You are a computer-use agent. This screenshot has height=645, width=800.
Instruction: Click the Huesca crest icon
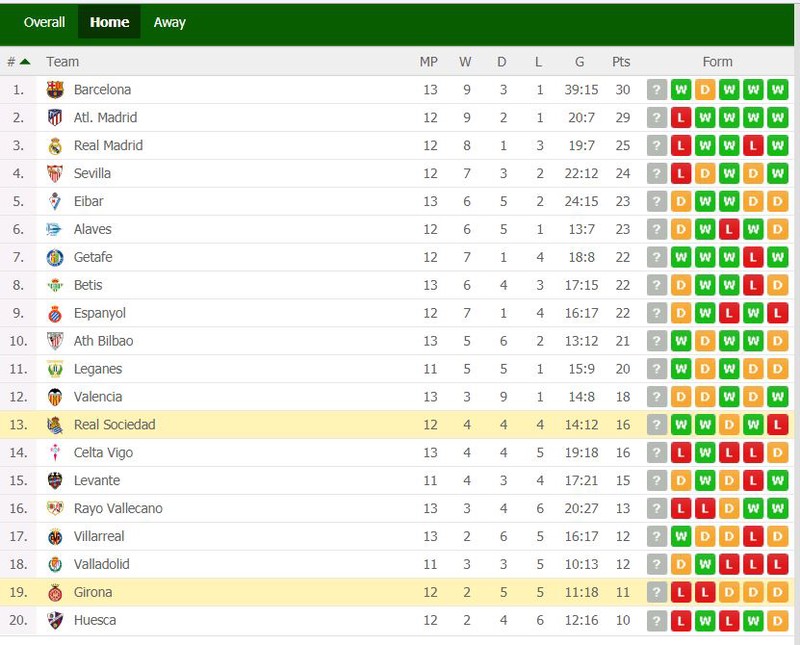[x=55, y=621]
